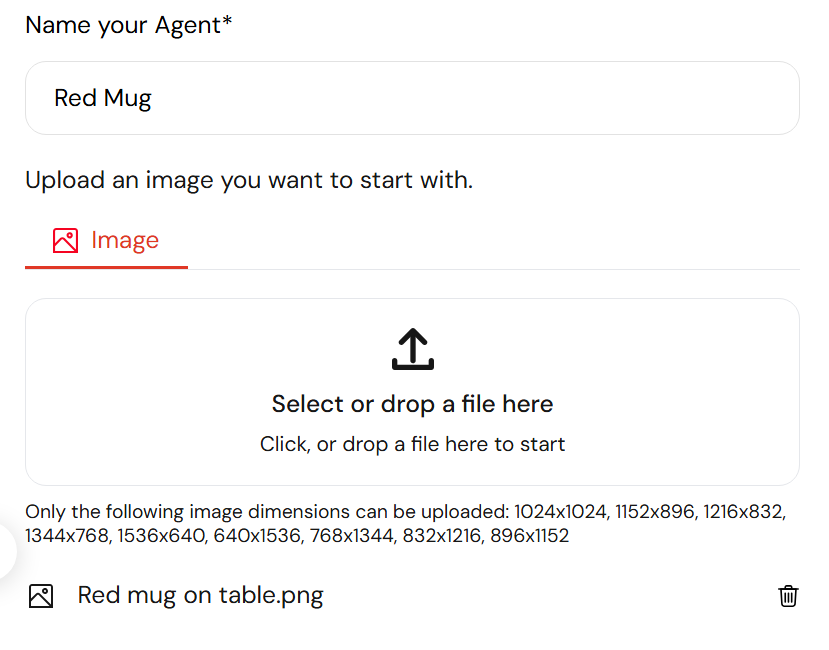Viewport: 829px width, 650px height.
Task: Click the 896x1152 dimension text
Action: coord(529,536)
